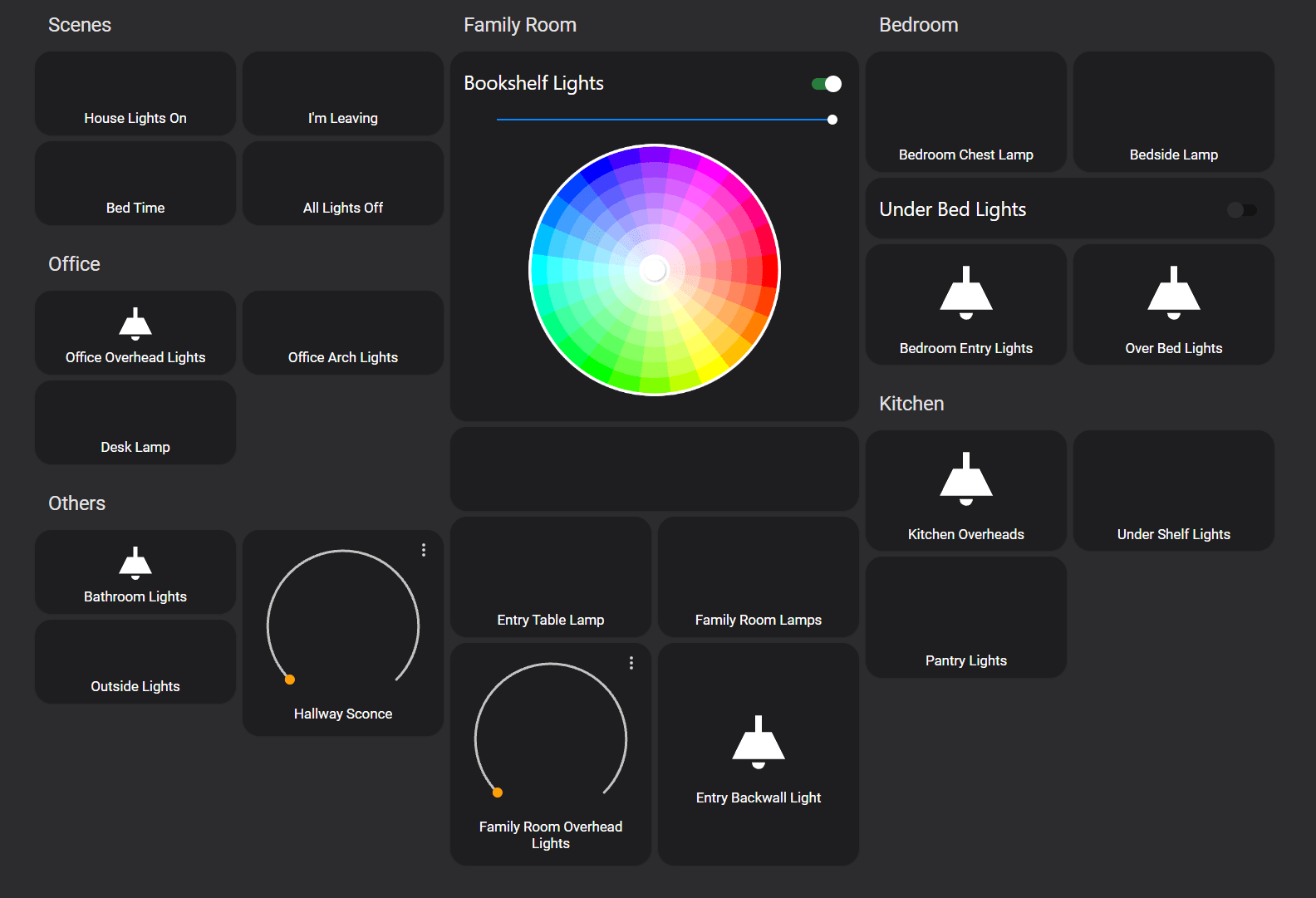The width and height of the screenshot is (1316, 898).
Task: Click the Bookshelf Lights title
Action: tap(533, 83)
